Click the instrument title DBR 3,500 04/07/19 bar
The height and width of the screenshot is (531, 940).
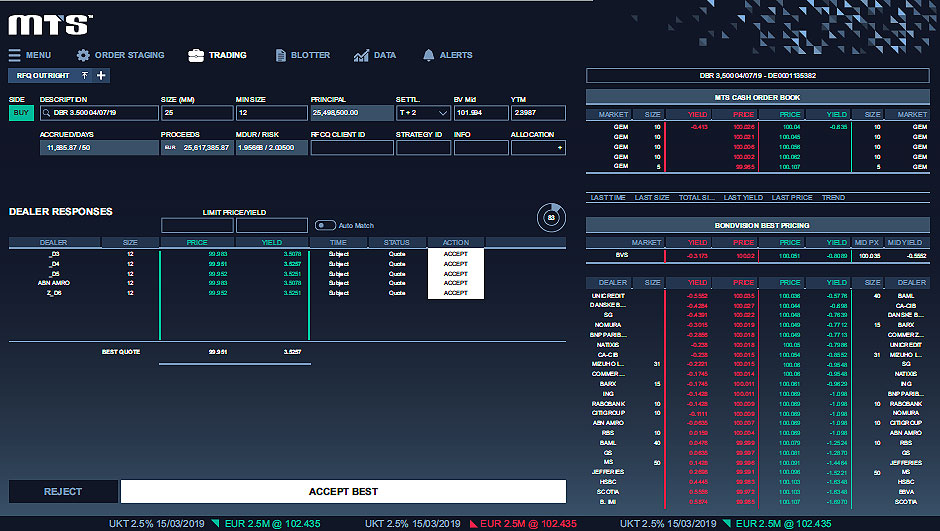pos(757,76)
